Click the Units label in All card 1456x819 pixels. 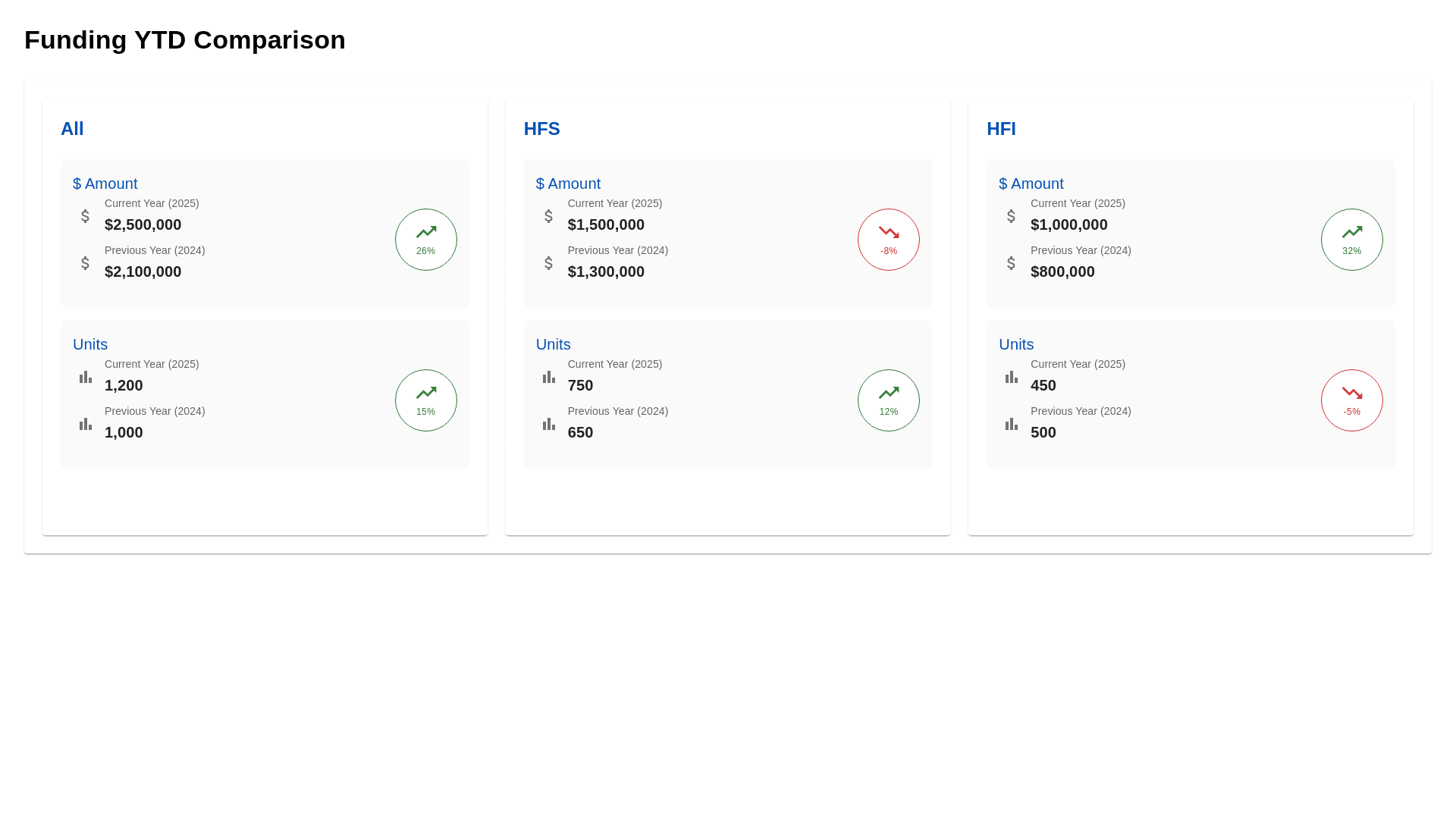coord(90,344)
